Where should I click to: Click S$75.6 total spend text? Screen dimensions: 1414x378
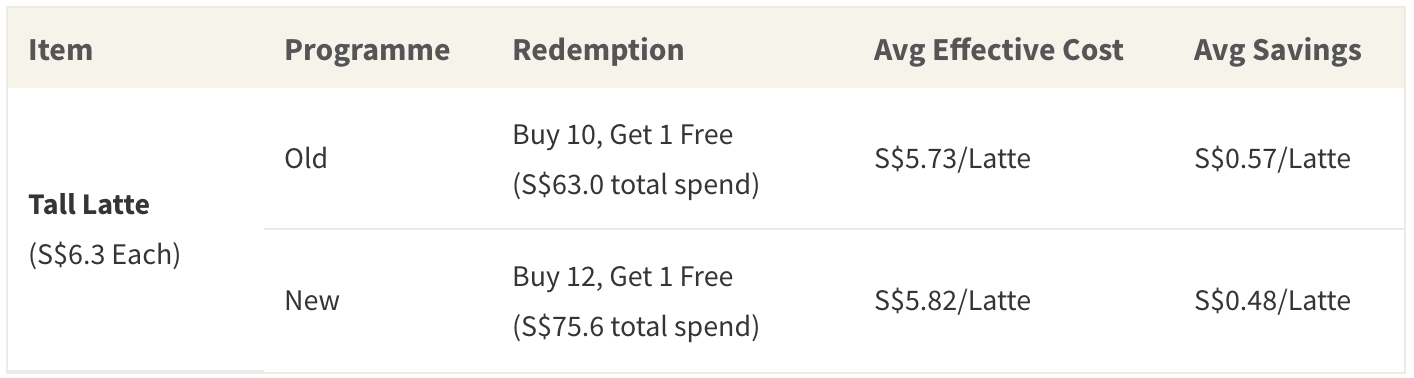tap(636, 326)
